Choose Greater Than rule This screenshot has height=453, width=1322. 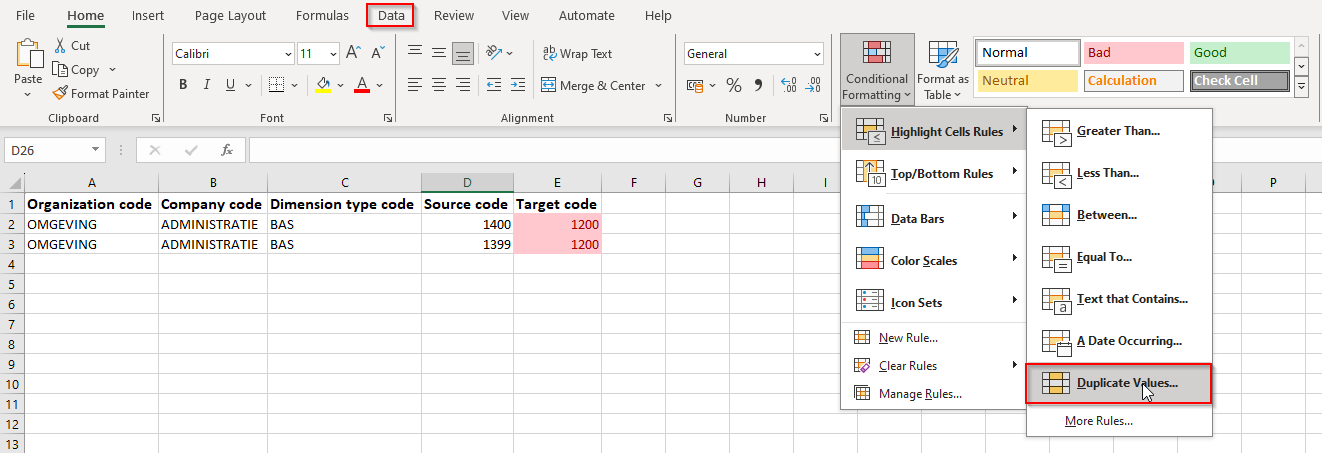(1119, 131)
